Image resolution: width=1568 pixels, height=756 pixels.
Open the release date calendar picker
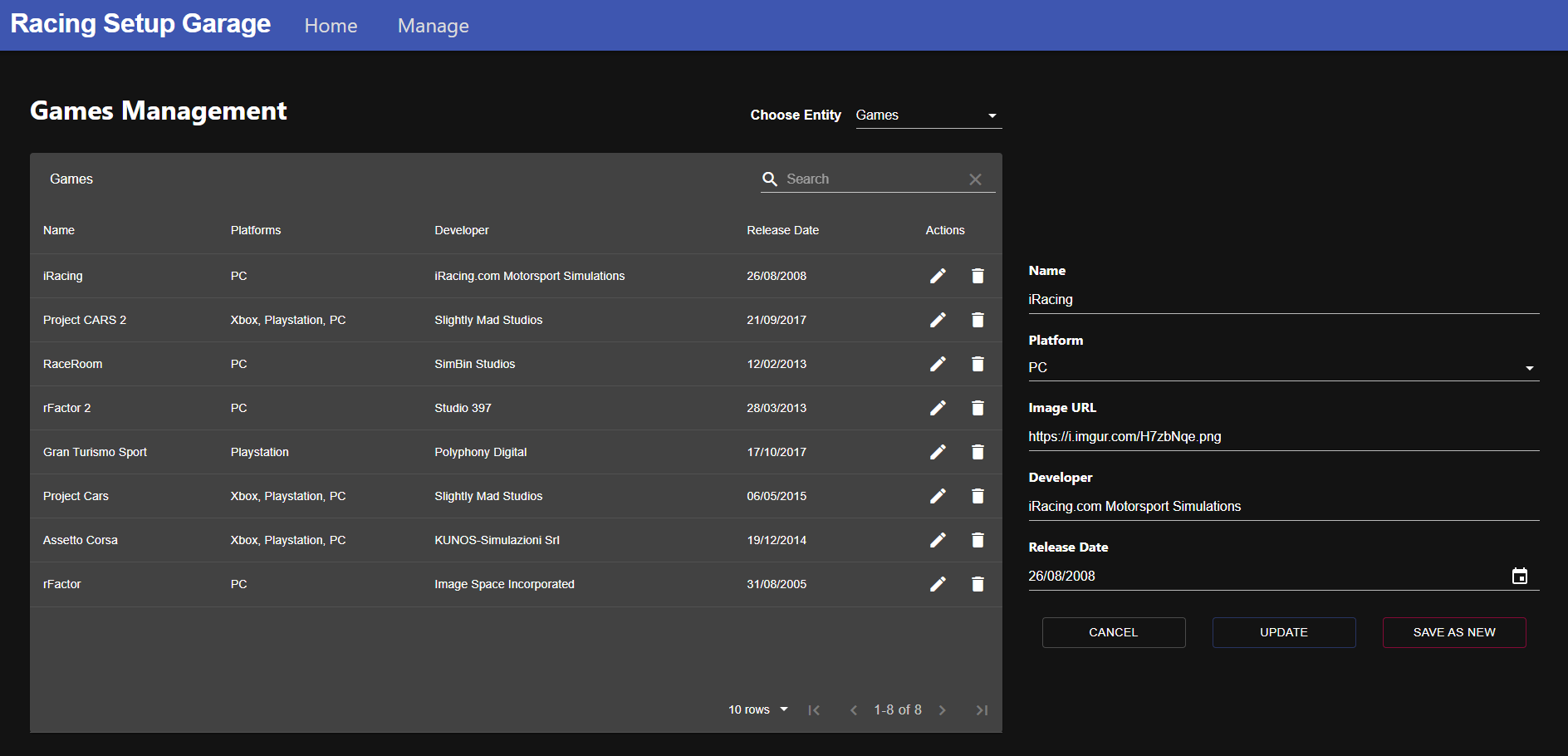1520,576
